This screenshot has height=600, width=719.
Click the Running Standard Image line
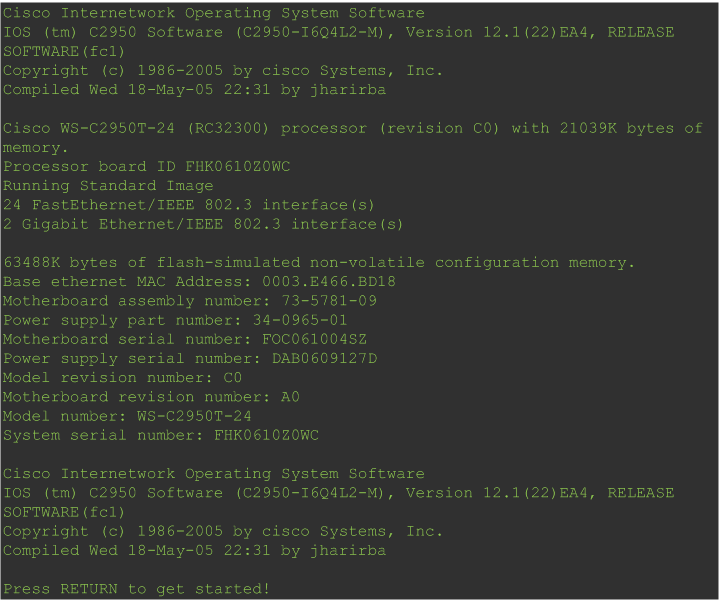[108, 185]
